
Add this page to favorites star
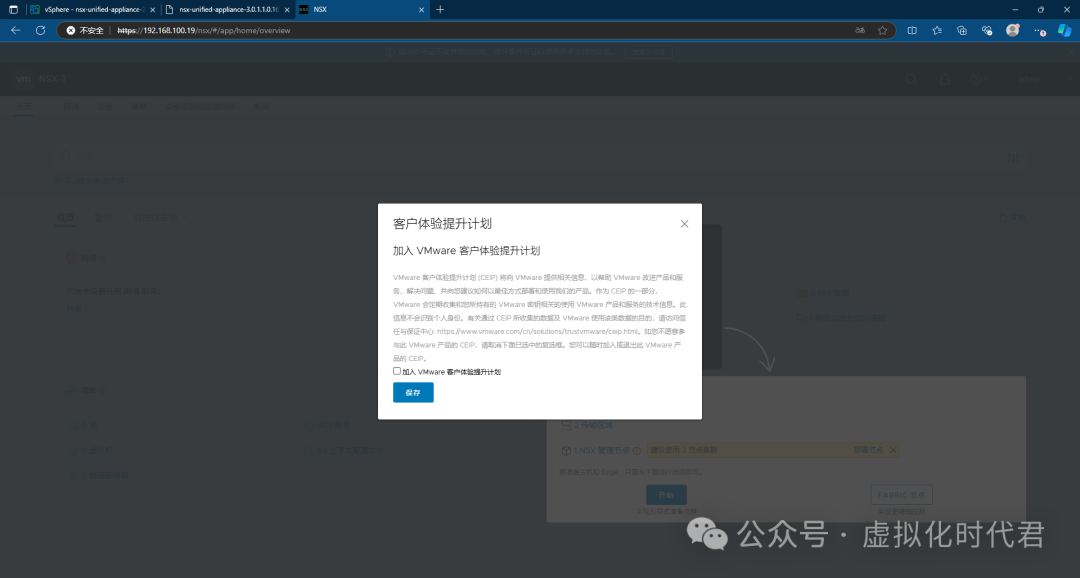pyautogui.click(x=882, y=30)
